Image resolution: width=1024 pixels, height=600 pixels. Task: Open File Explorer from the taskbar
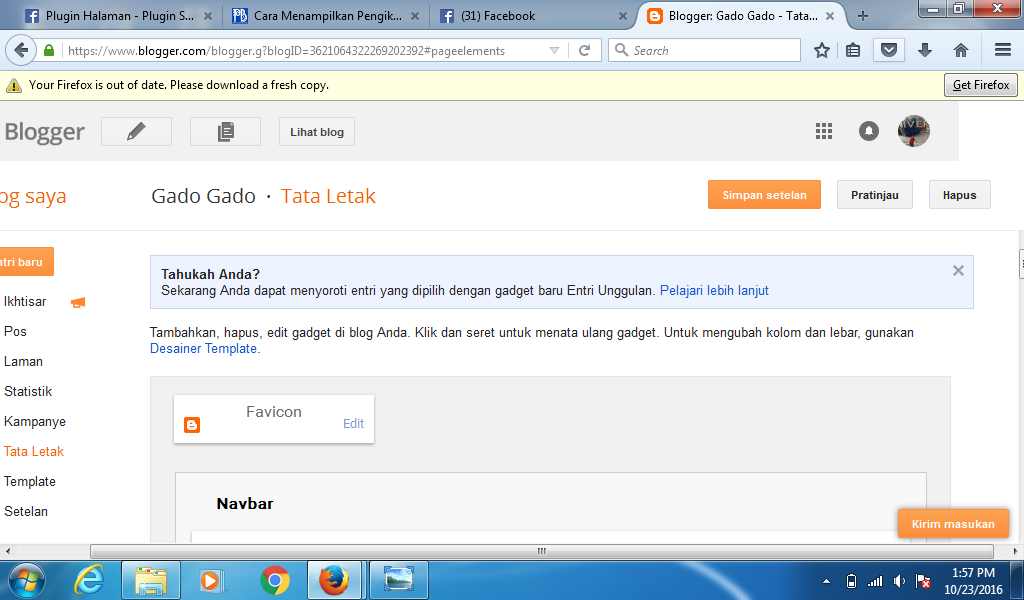click(x=151, y=580)
